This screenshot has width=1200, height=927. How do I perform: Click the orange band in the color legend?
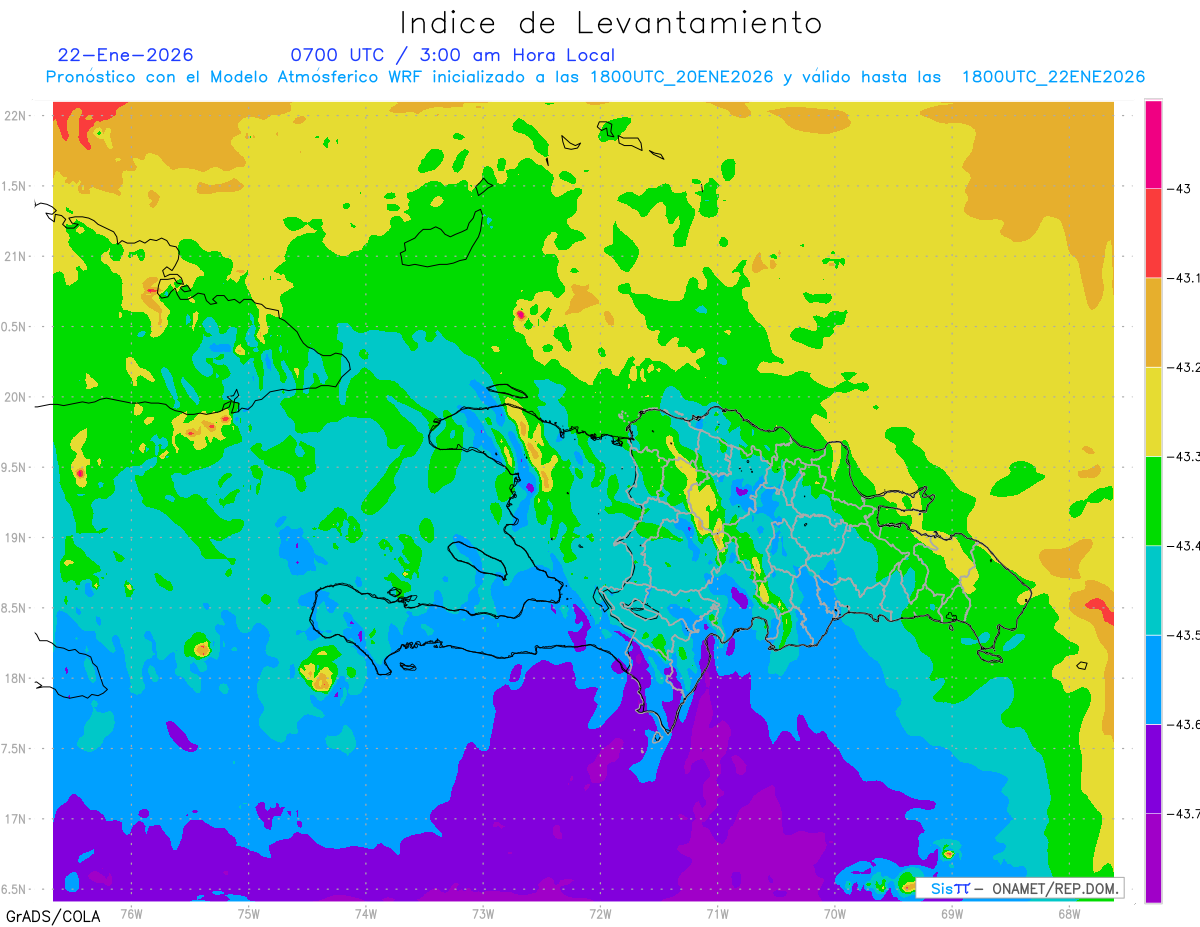click(1153, 322)
